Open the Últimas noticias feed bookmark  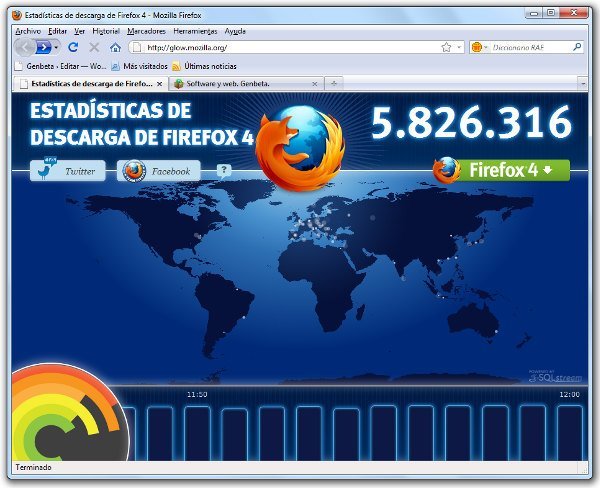(205, 66)
